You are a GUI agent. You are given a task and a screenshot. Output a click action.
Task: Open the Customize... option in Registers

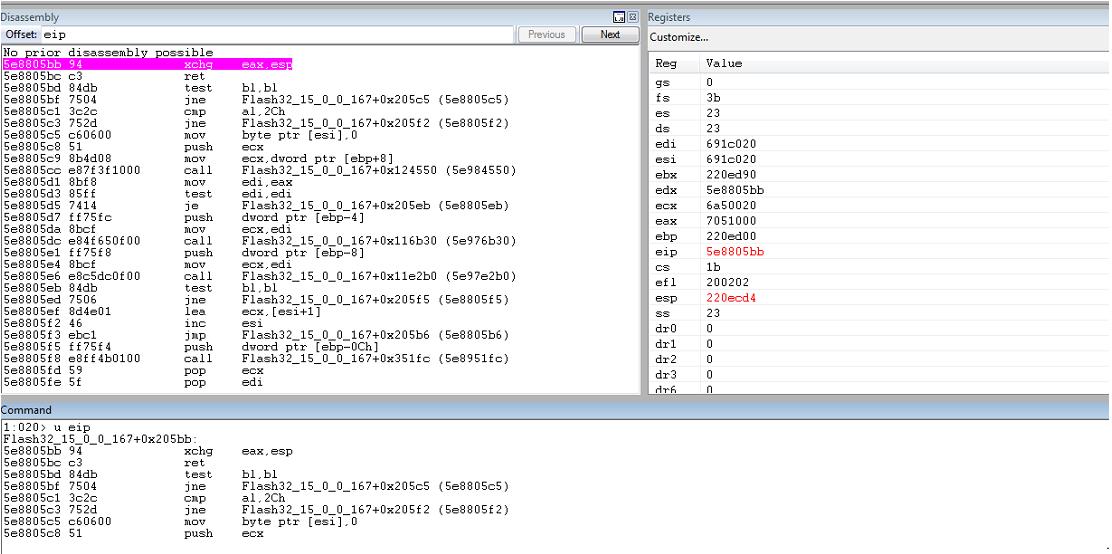(x=679, y=37)
